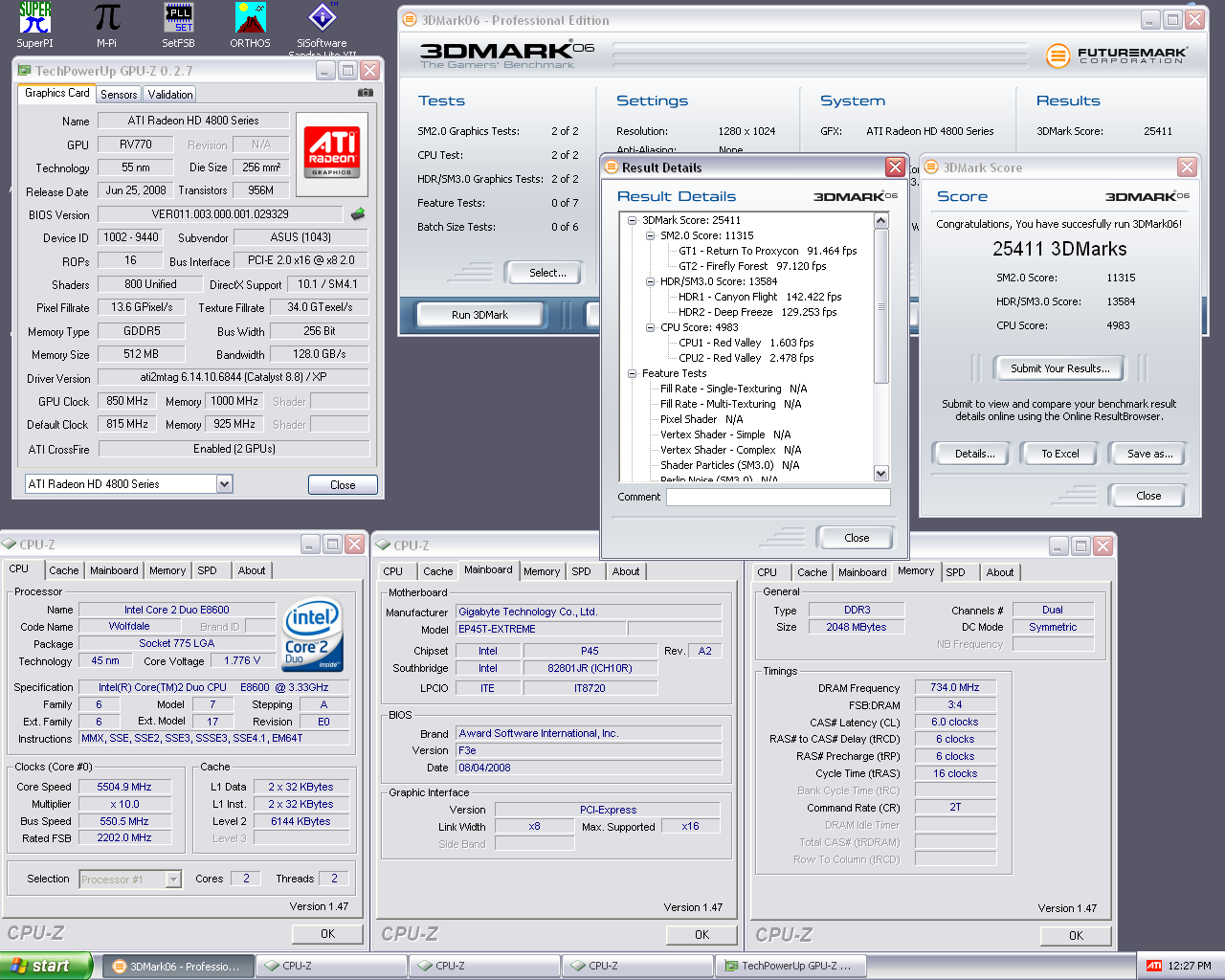Click the Intel Core 2 Duo E8600 name field
Image resolution: width=1225 pixels, height=980 pixels.
177,610
